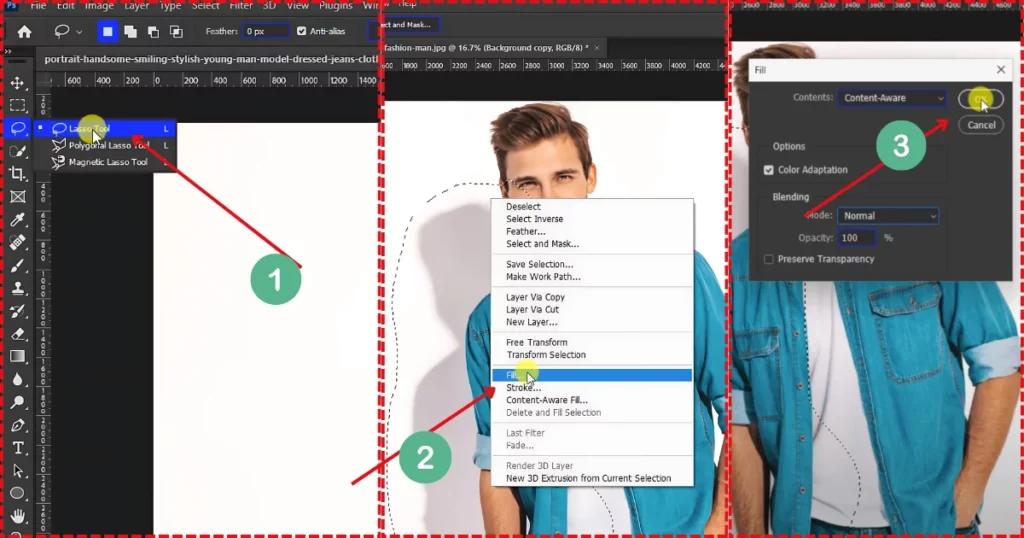Viewport: 1024px width, 538px height.
Task: Select the Frame tool
Action: (x=18, y=197)
